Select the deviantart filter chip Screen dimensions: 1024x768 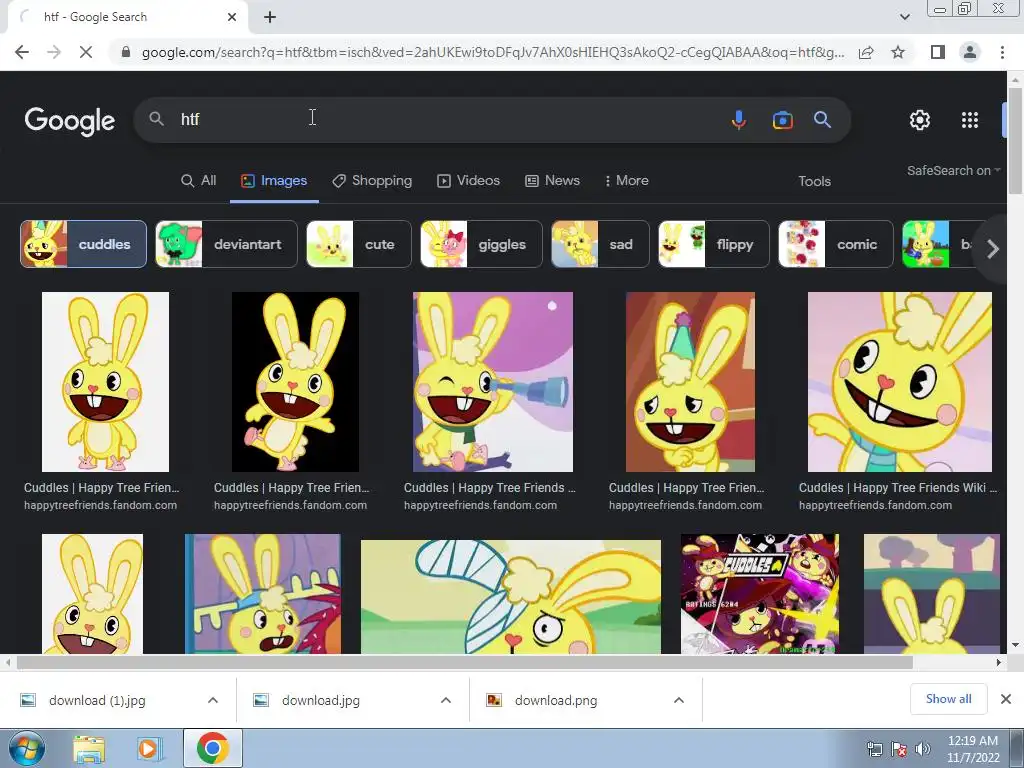tap(227, 244)
